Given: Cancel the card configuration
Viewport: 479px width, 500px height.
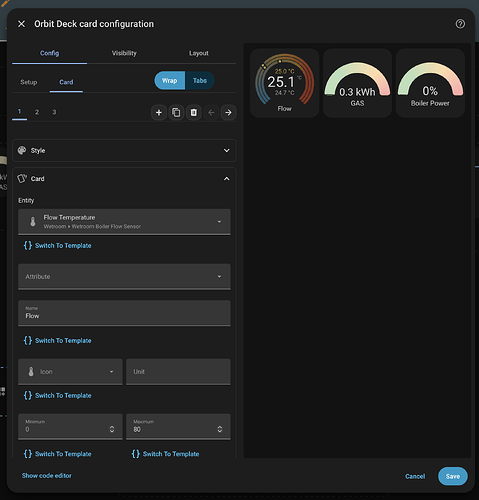Looking at the screenshot, I should click(x=415, y=476).
